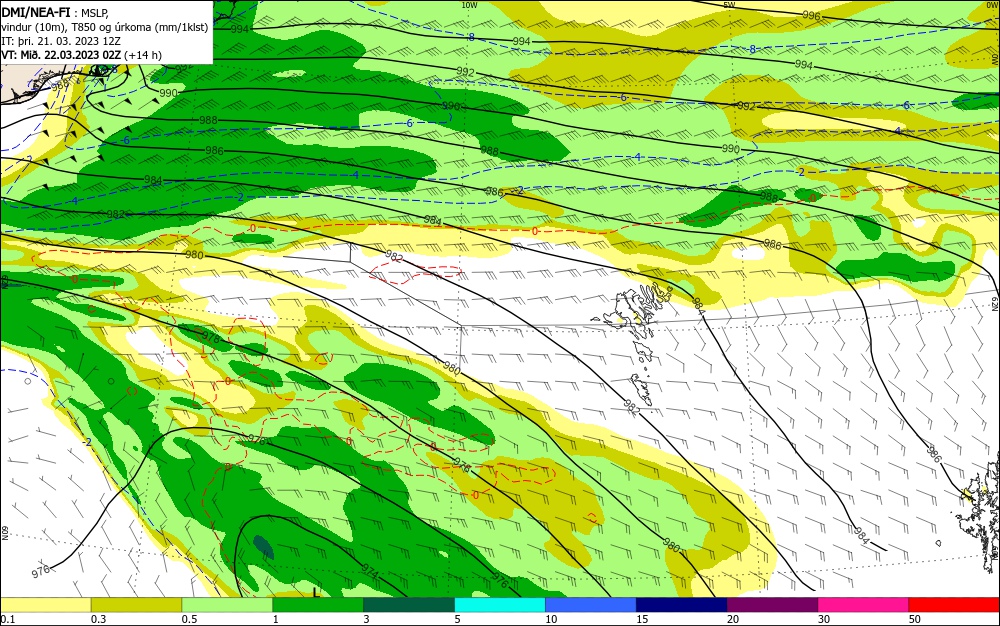The image size is (1000, 626).
Task: Click the navy 15 mm legend swatch
Action: pyautogui.click(x=681, y=605)
